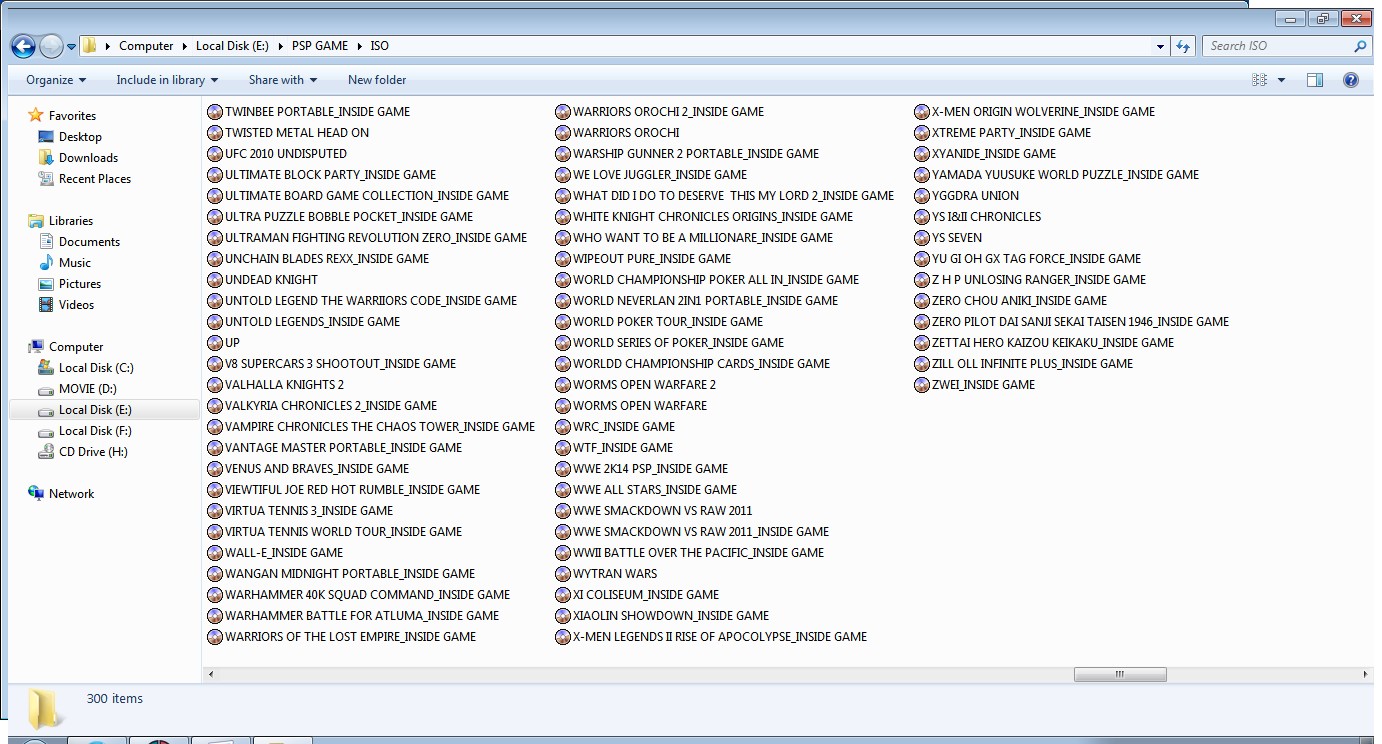Click the Refresh button beside address bar
The width and height of the screenshot is (1382, 744).
(1184, 46)
